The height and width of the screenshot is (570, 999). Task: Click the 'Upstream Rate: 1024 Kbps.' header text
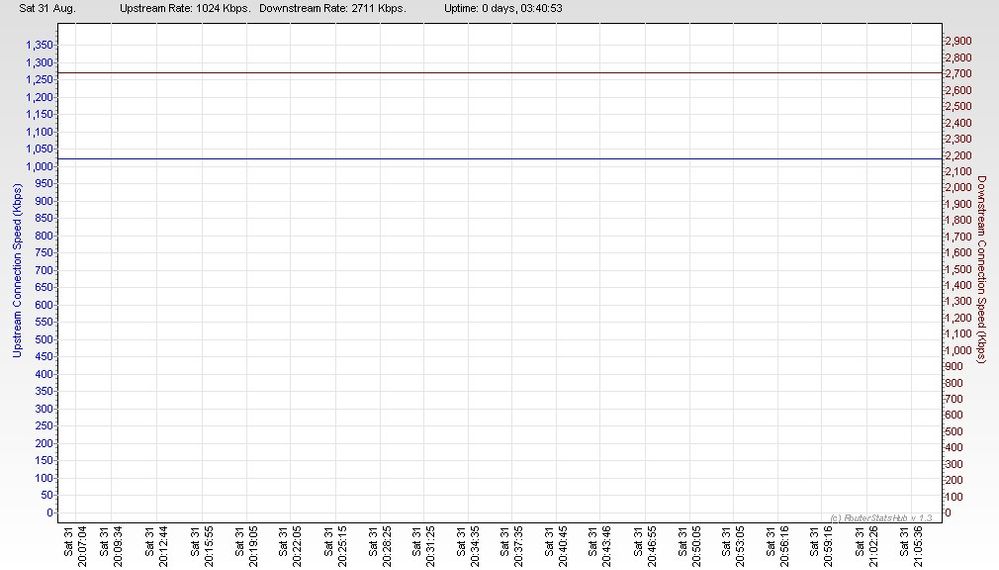tap(185, 9)
